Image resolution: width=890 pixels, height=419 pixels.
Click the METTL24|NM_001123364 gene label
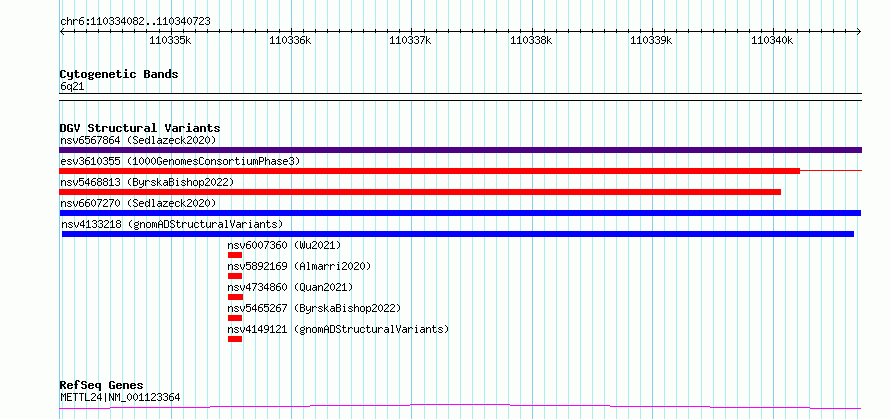click(120, 397)
